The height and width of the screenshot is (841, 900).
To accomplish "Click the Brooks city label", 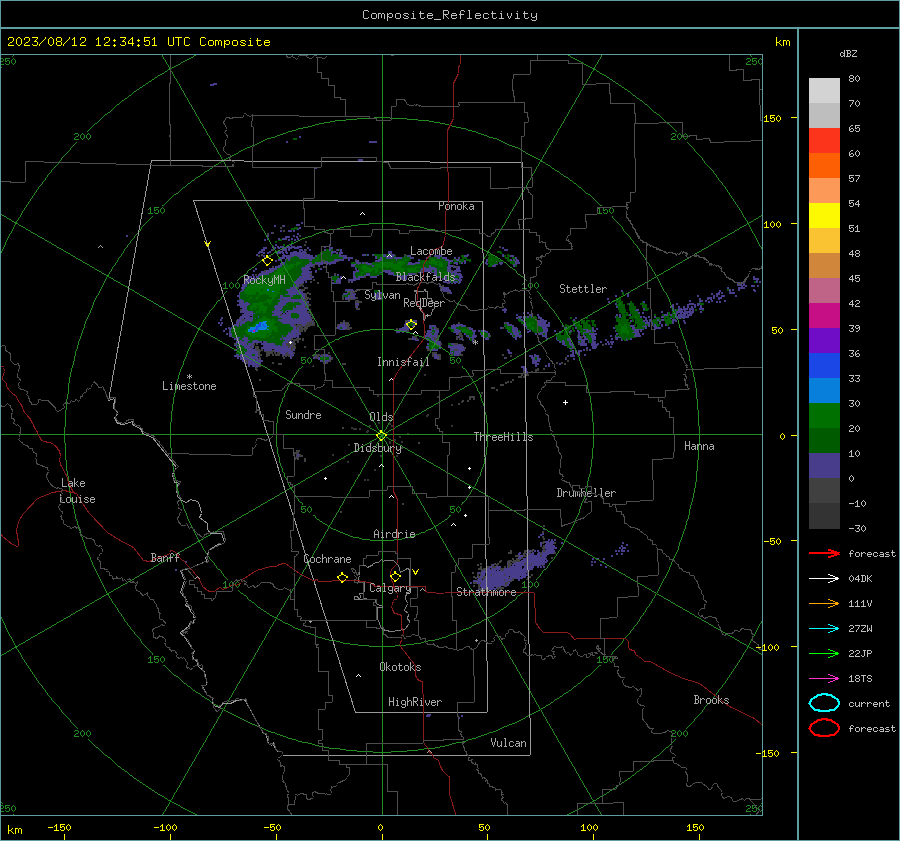I will (711, 700).
